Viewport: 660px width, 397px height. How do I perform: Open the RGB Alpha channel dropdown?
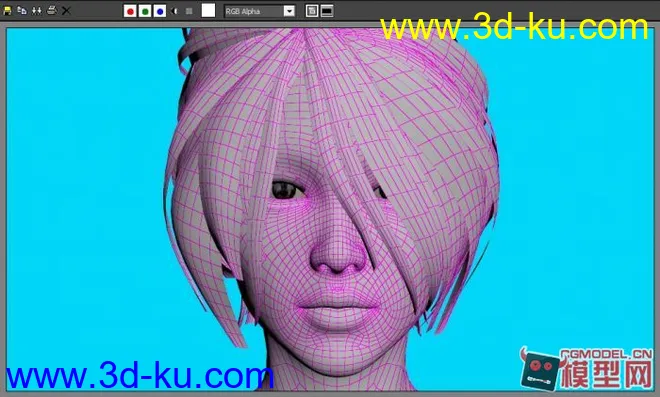click(x=259, y=11)
